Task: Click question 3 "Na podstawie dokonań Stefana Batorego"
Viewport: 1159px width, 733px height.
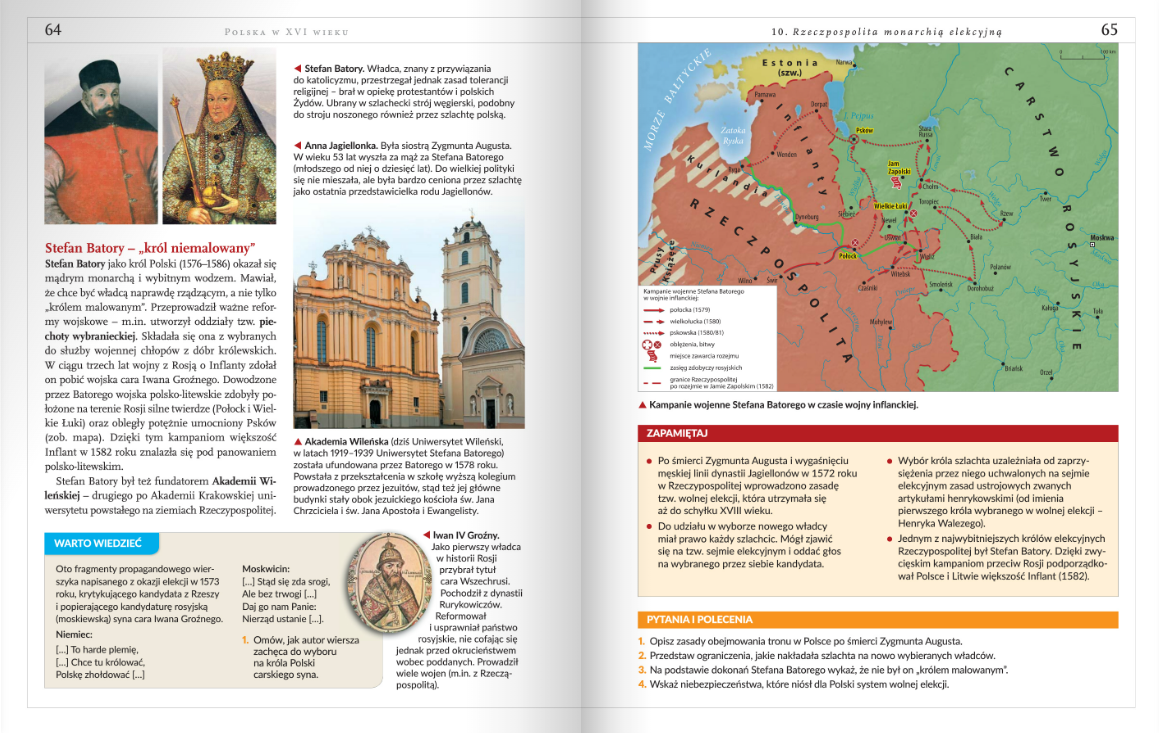Action: pyautogui.click(x=823, y=669)
